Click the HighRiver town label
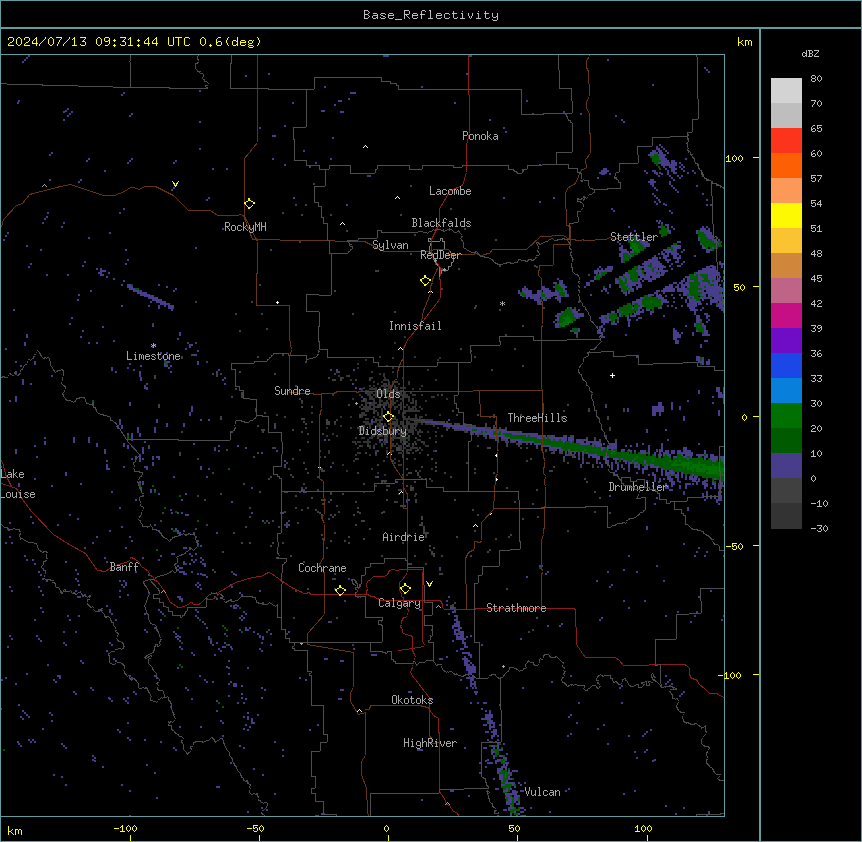Image resolution: width=862 pixels, height=842 pixels. coord(430,743)
